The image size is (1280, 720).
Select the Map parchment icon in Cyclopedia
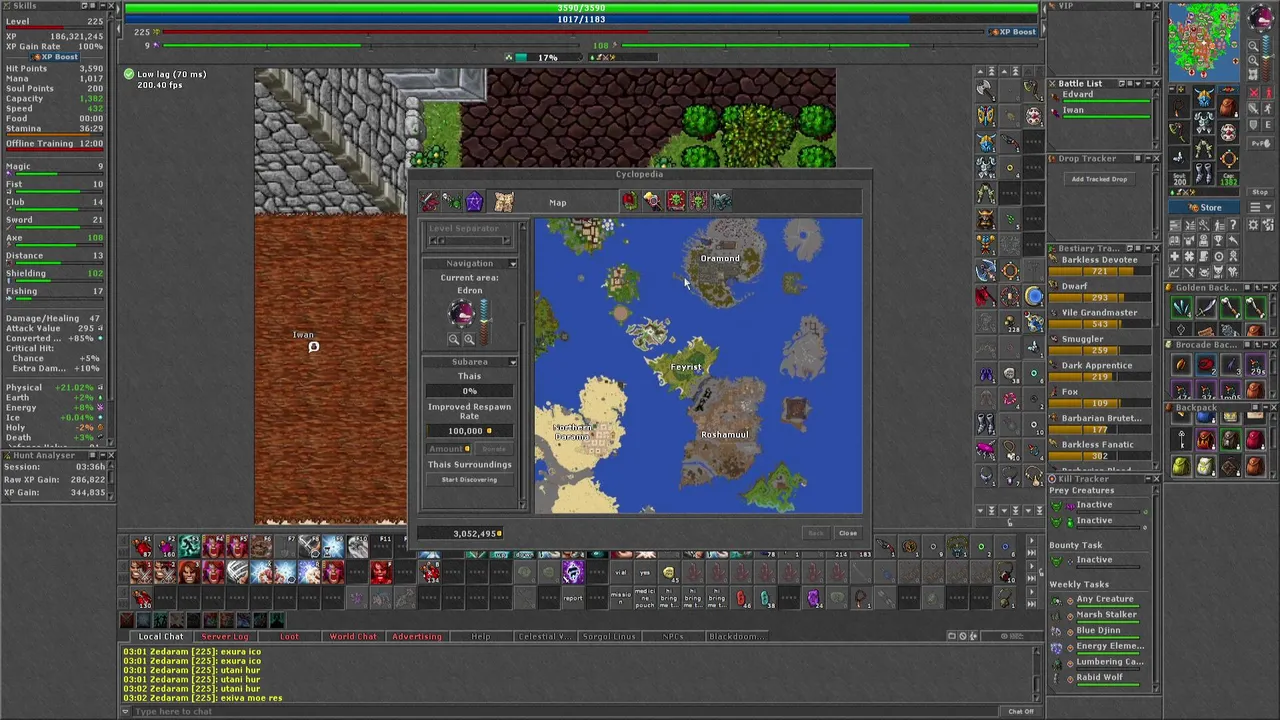click(x=504, y=202)
